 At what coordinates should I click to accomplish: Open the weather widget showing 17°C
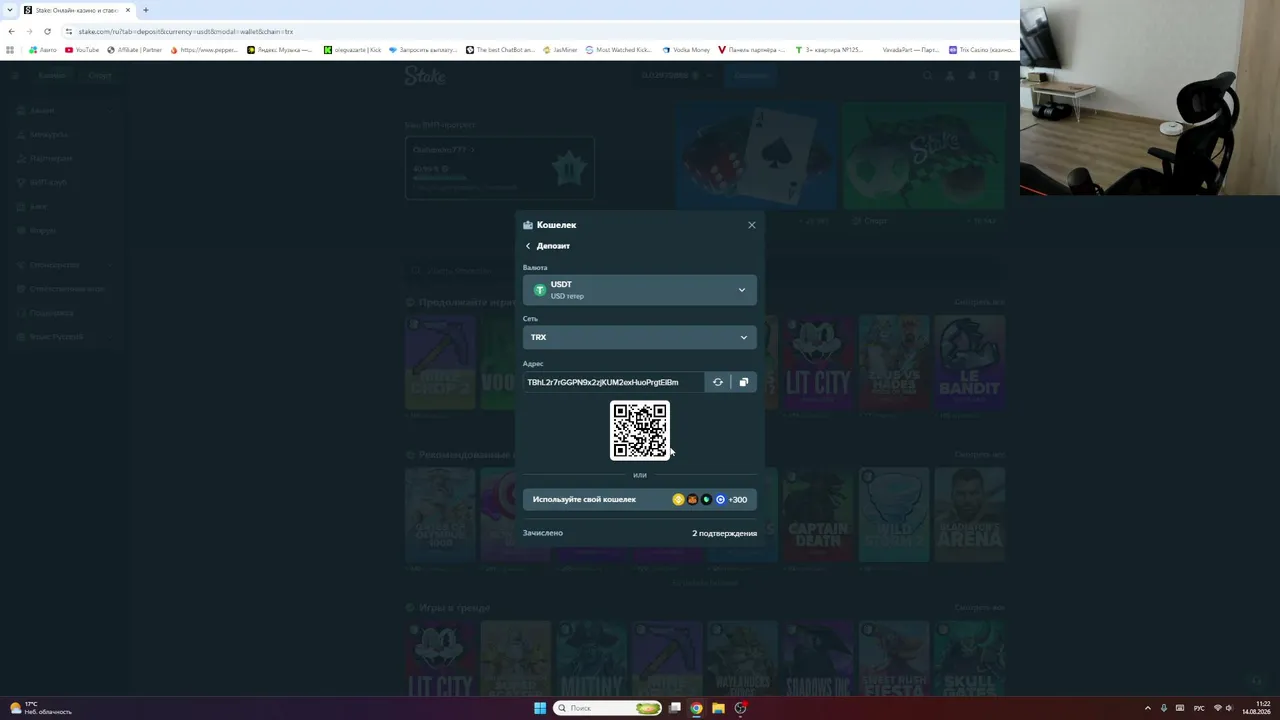pos(41,708)
